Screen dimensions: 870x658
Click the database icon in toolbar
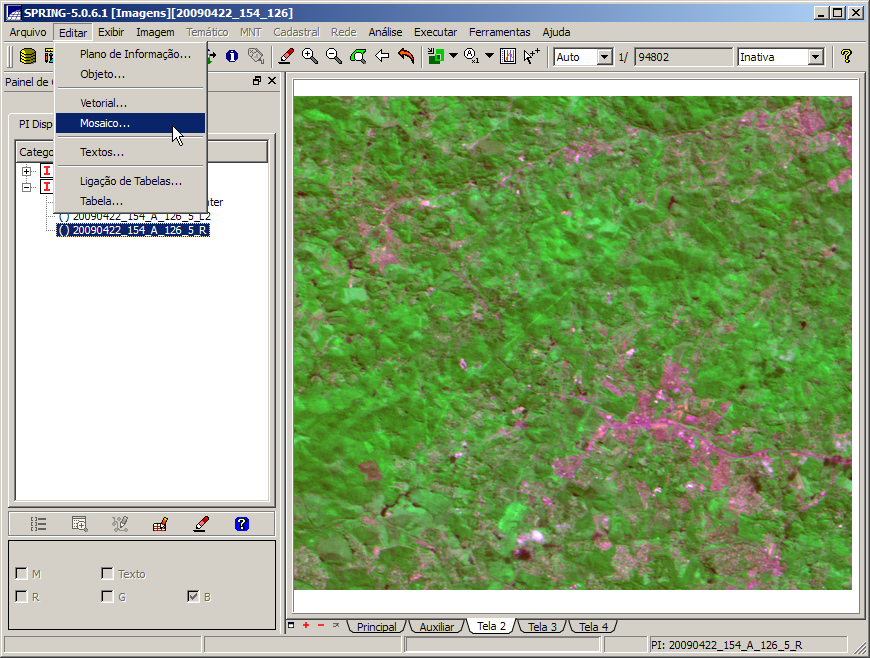click(x=28, y=57)
